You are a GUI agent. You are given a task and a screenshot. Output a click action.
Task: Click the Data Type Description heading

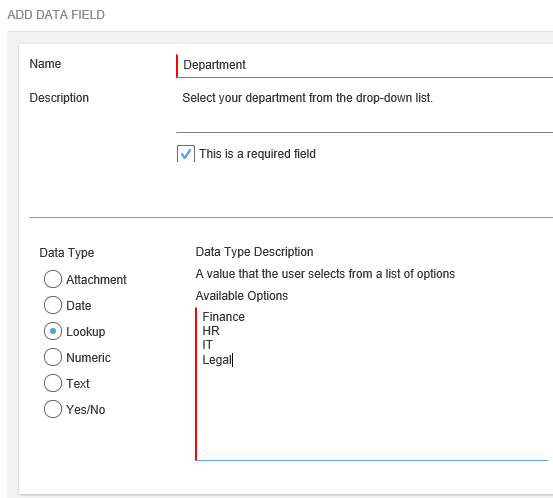click(254, 252)
